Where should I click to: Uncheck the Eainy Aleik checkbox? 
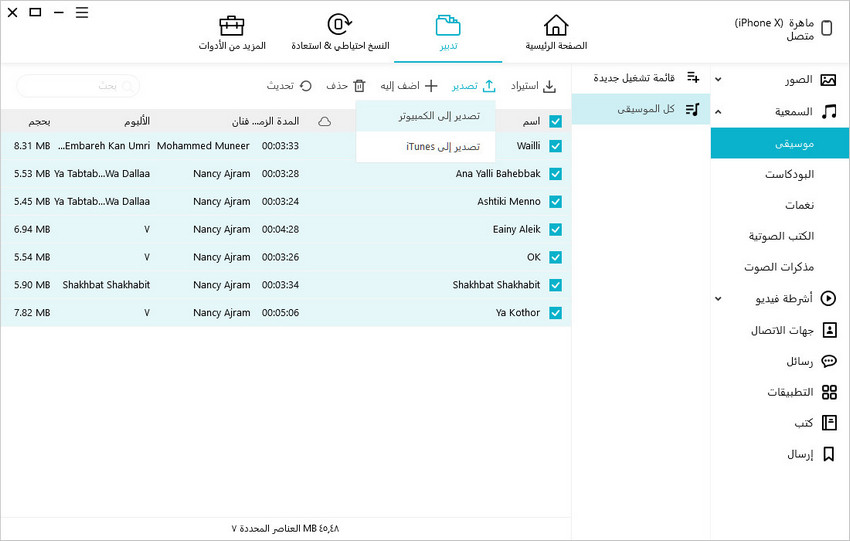point(555,229)
